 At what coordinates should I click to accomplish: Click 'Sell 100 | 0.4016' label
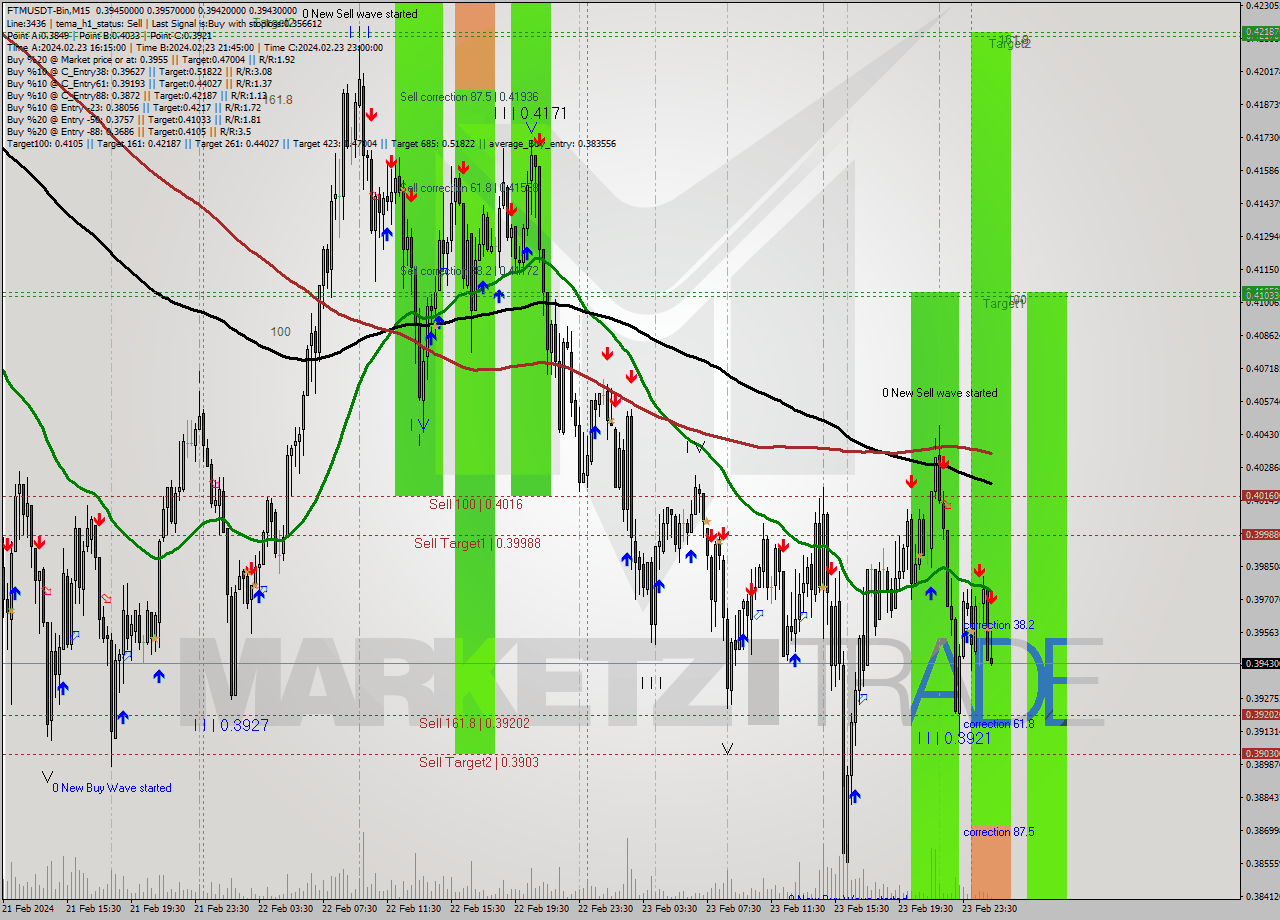click(x=476, y=504)
